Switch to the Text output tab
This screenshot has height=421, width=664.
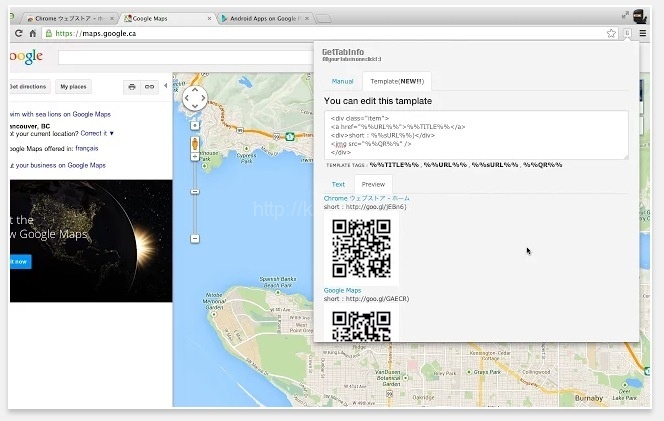coord(338,184)
